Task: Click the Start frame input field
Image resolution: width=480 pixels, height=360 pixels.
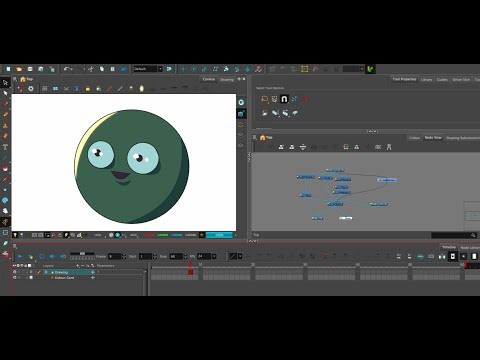Action: (x=145, y=256)
